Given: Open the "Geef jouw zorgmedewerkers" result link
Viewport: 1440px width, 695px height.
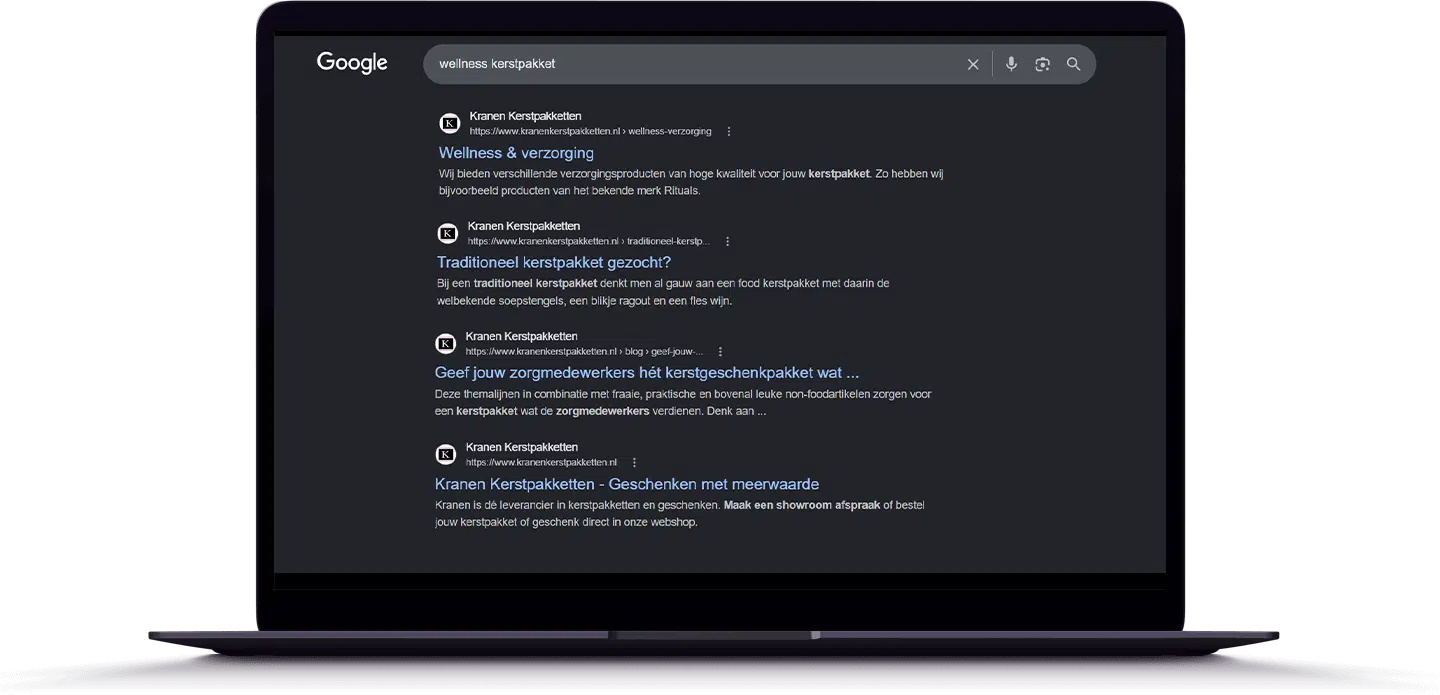Looking at the screenshot, I should [647, 373].
